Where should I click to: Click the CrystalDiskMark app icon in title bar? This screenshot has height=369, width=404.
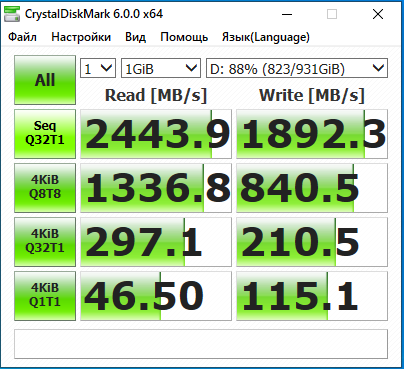click(12, 14)
